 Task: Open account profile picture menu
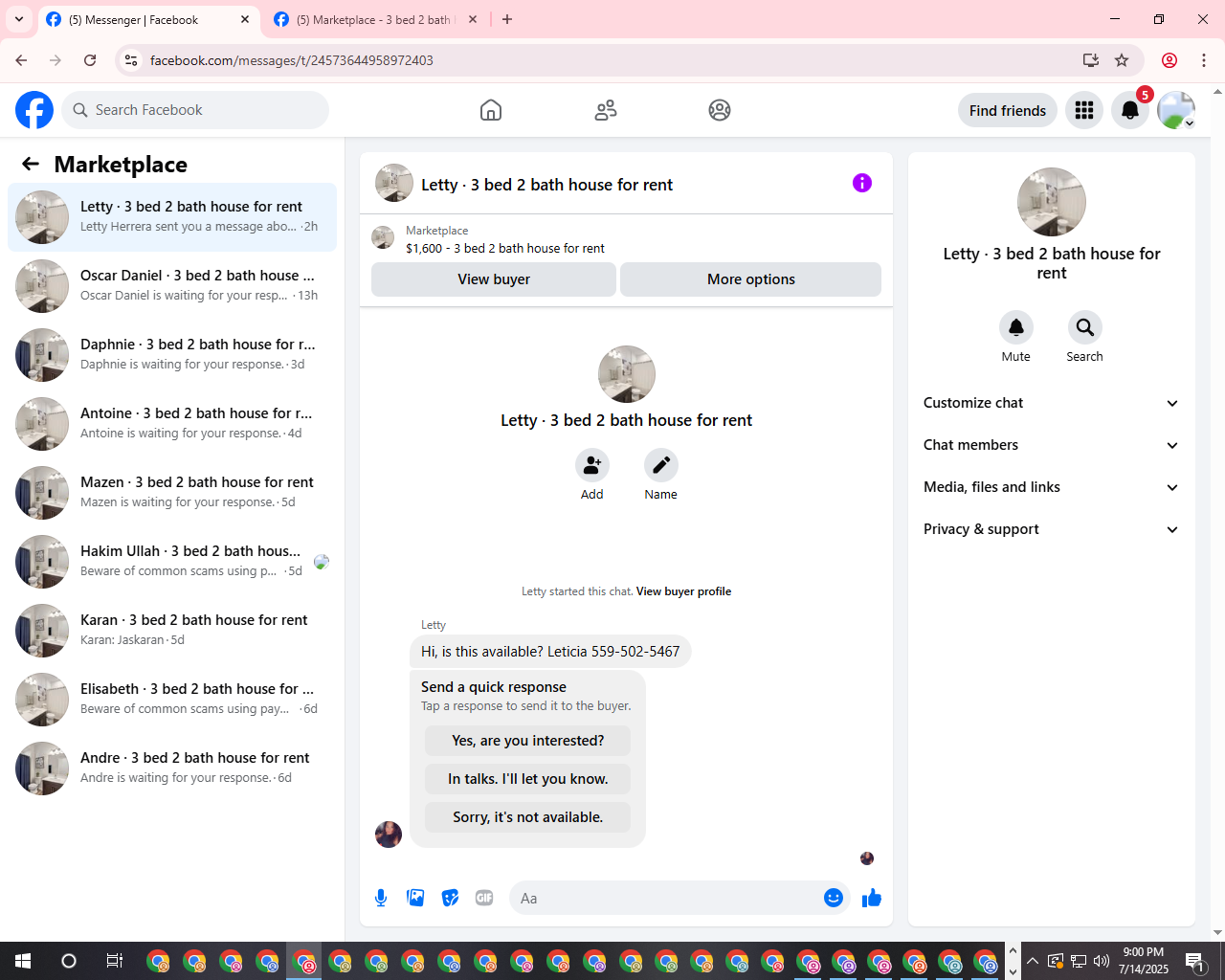coord(1176,110)
